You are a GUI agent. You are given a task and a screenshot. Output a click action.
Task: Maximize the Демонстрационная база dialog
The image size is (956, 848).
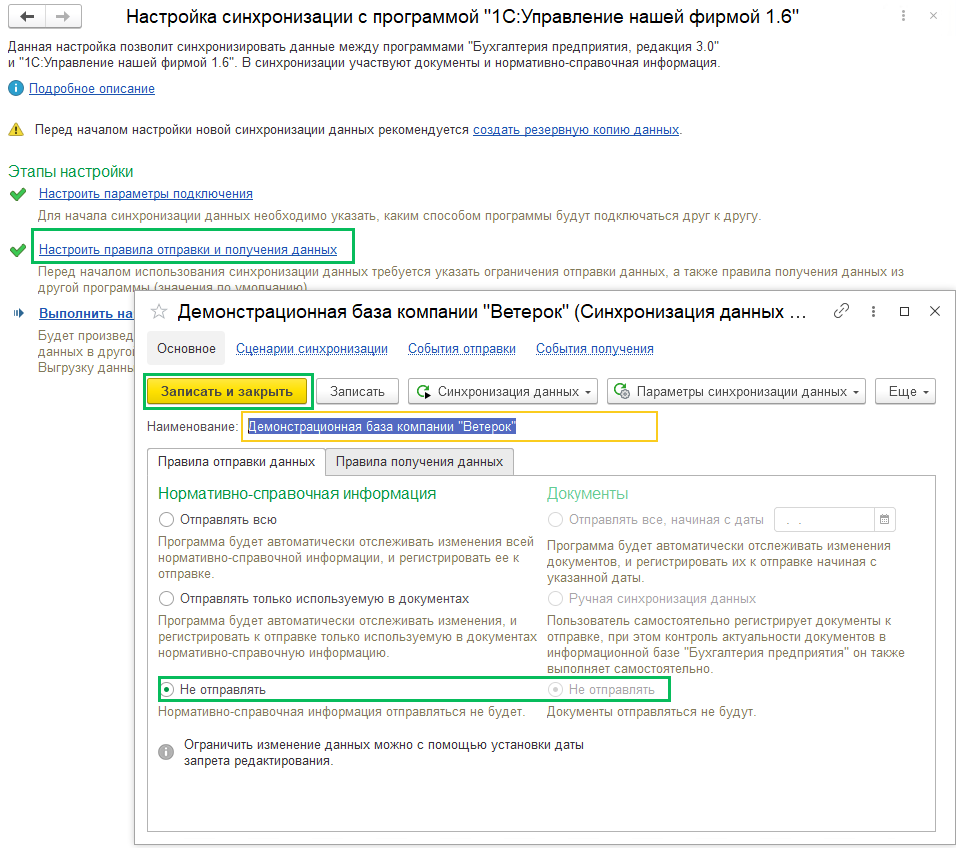(904, 312)
